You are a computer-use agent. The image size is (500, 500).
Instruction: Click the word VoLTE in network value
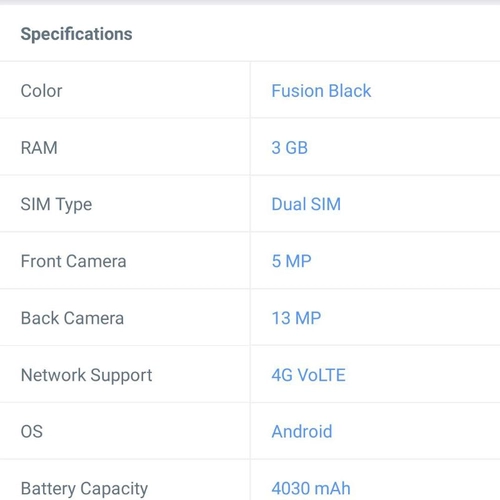tap(321, 375)
